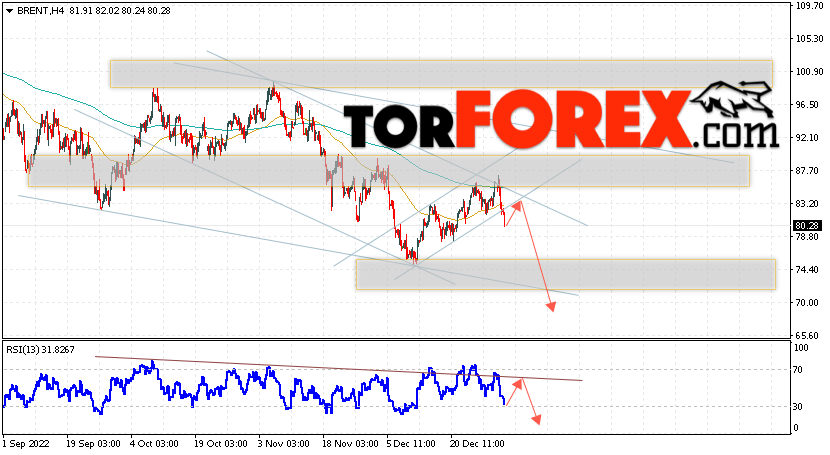Click the 65.60 price axis label
Image resolution: width=830 pixels, height=455 pixels.
point(809,335)
